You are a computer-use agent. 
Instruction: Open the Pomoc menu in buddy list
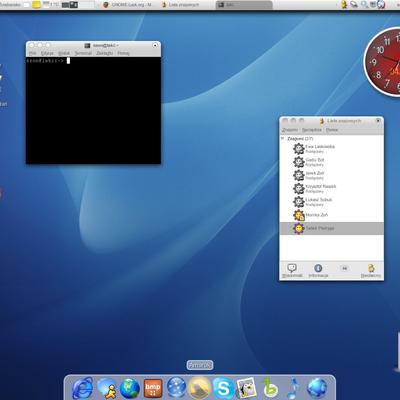pos(332,130)
